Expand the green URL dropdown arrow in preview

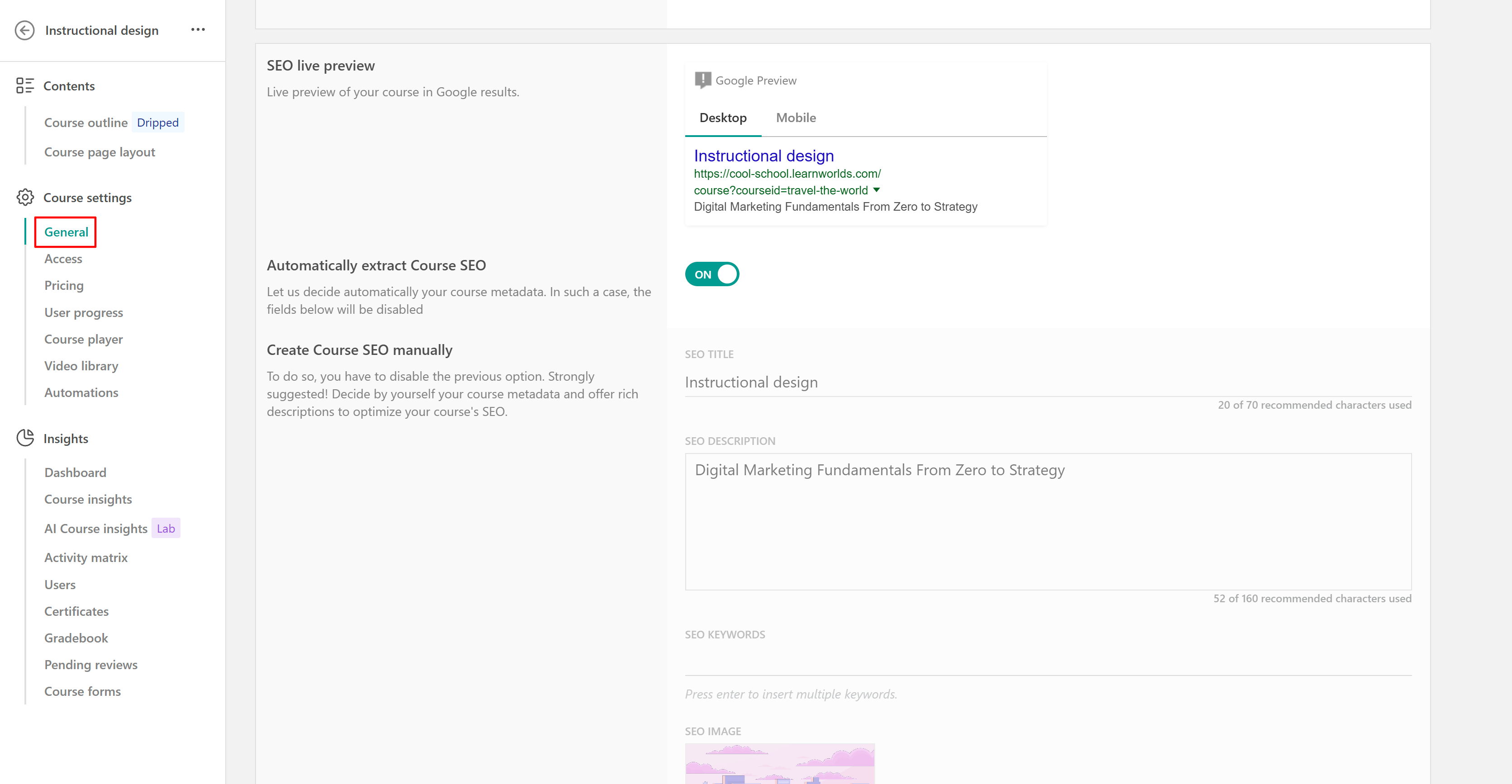point(877,189)
